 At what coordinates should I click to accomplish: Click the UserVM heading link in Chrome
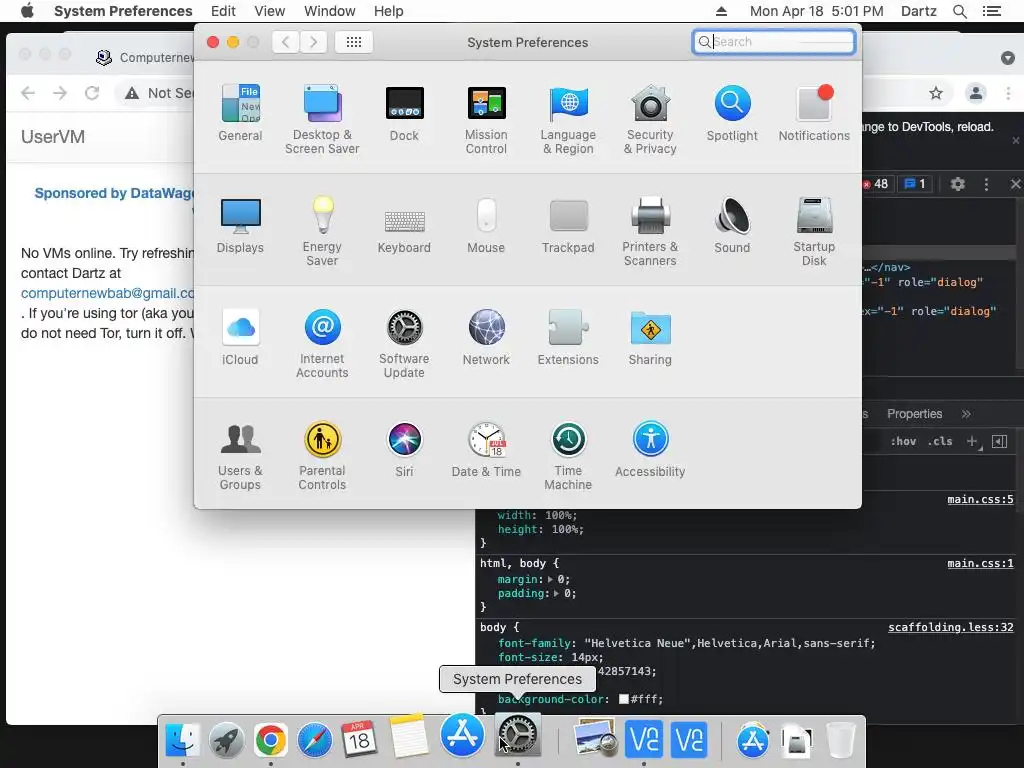pyautogui.click(x=53, y=136)
